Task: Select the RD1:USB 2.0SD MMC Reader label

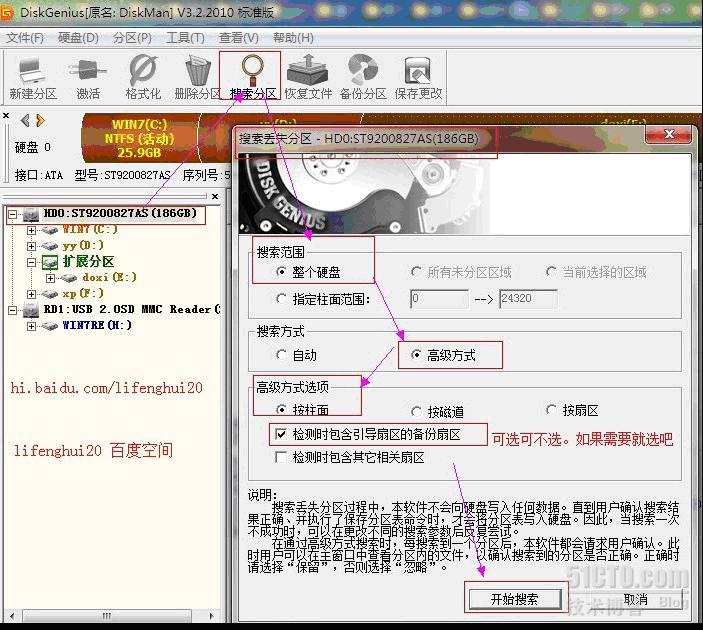Action: (132, 309)
